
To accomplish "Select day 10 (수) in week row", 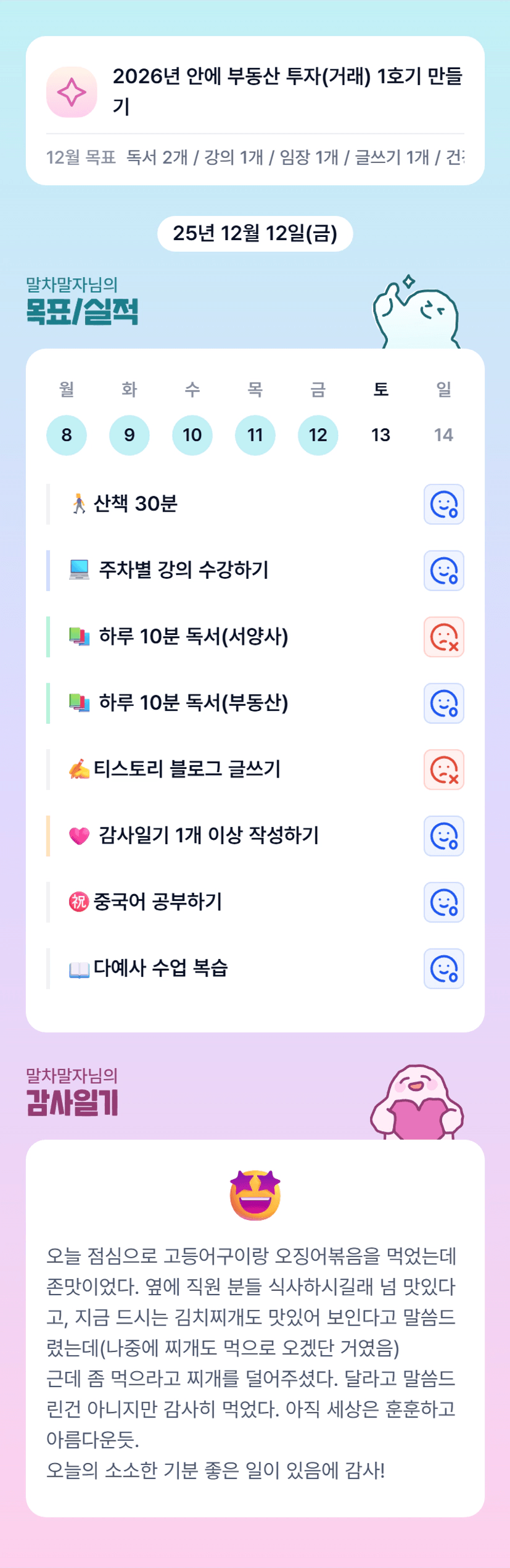I will (192, 435).
